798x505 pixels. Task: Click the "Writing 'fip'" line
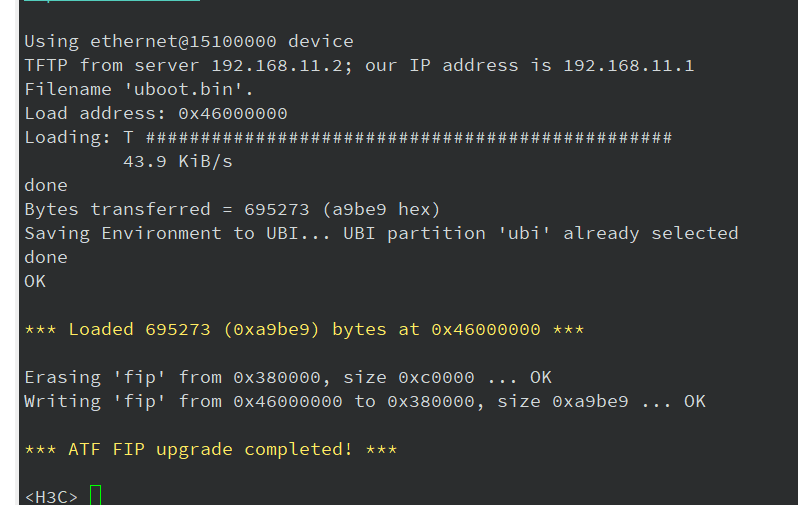[364, 401]
